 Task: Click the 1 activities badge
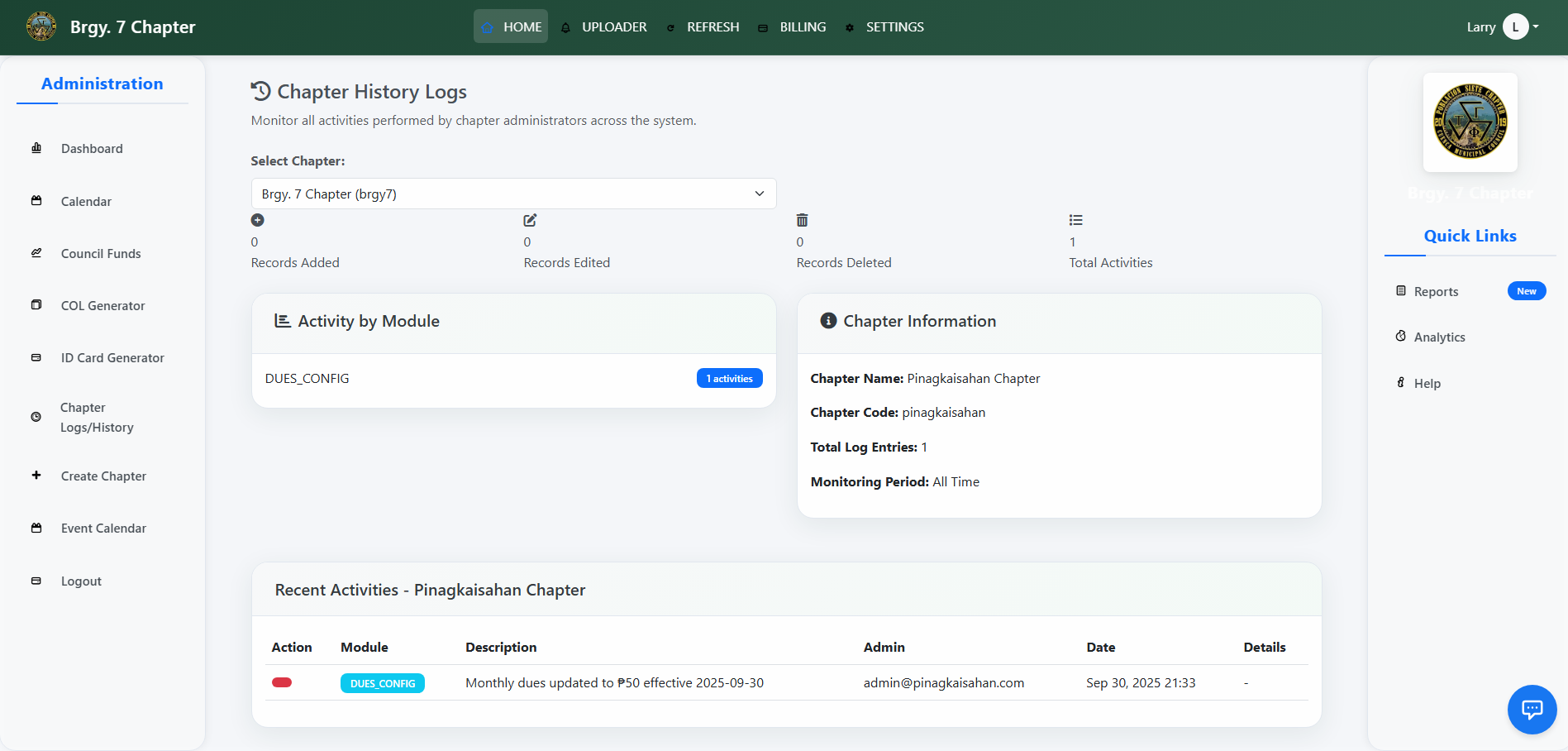point(729,378)
